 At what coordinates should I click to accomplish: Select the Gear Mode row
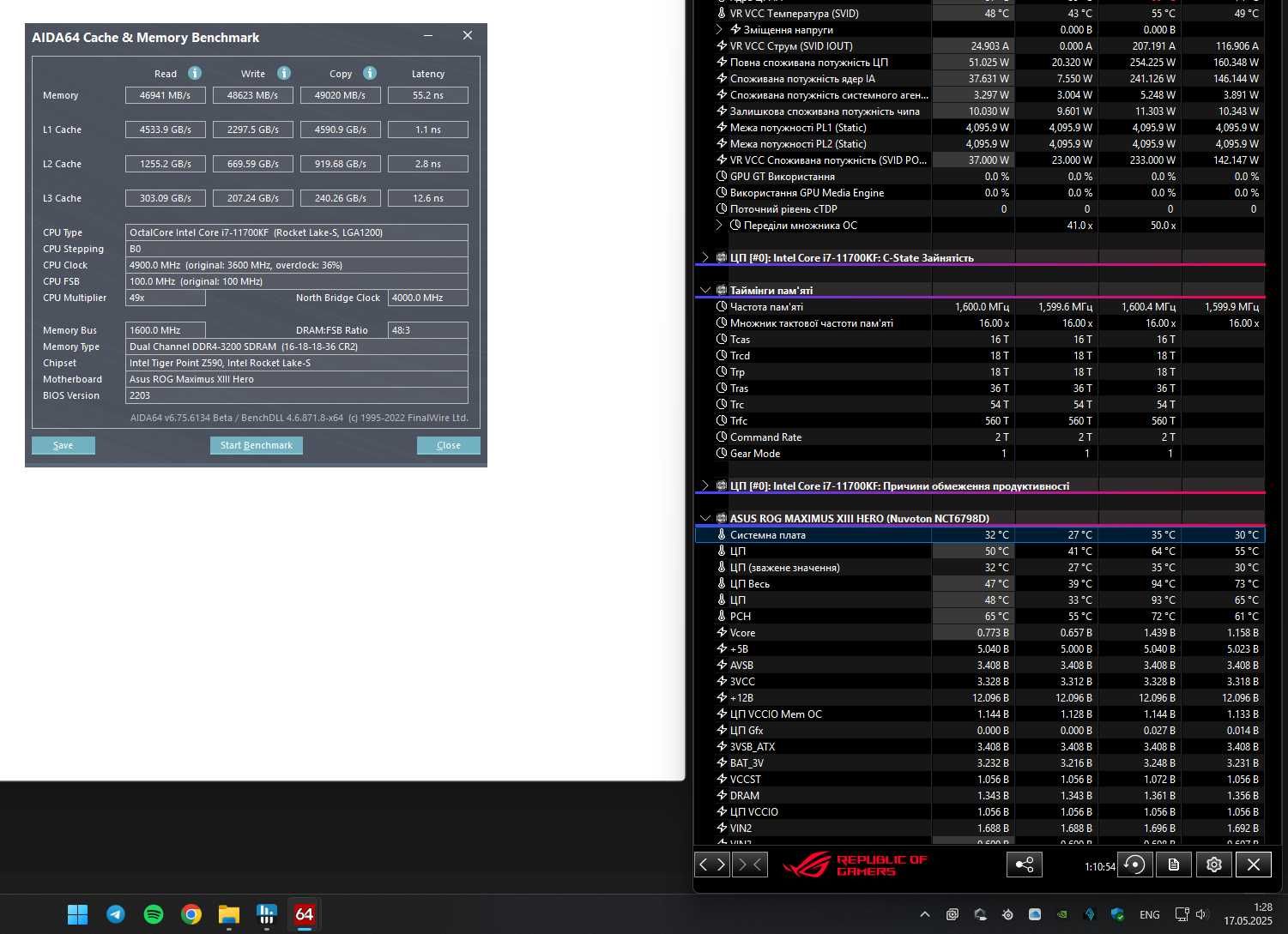click(x=979, y=453)
